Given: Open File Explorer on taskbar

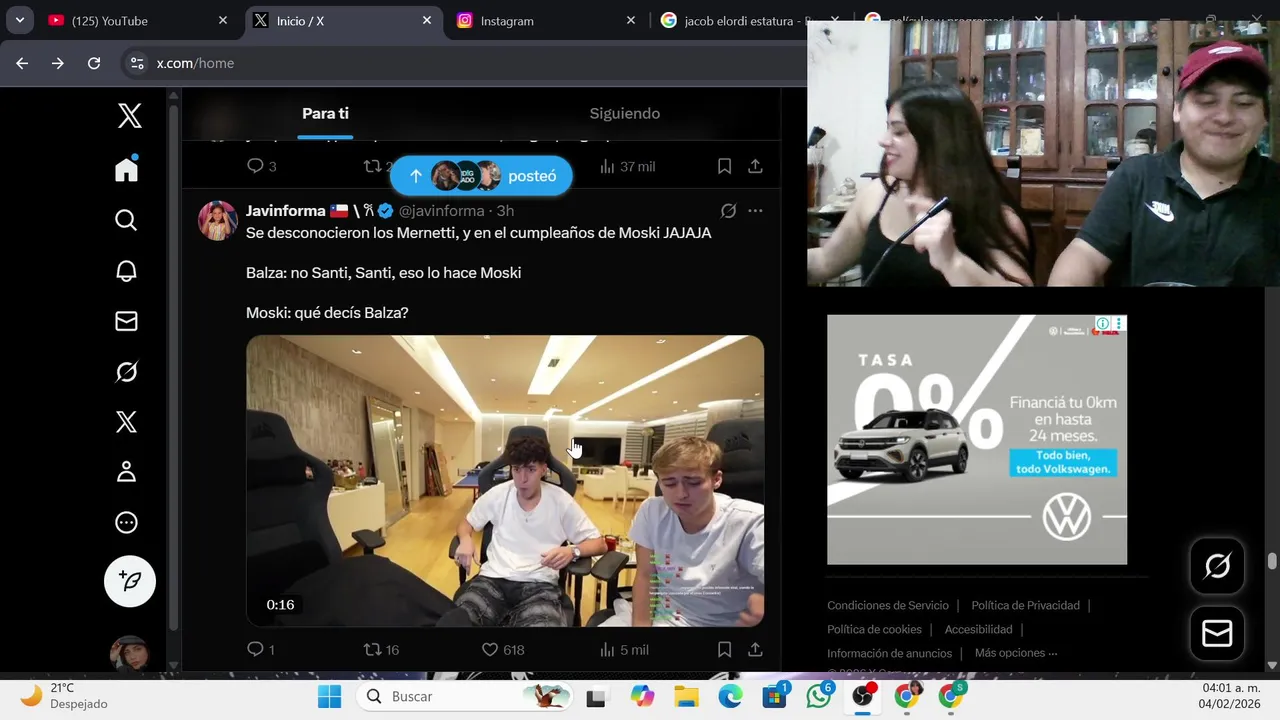Looking at the screenshot, I should click(686, 696).
